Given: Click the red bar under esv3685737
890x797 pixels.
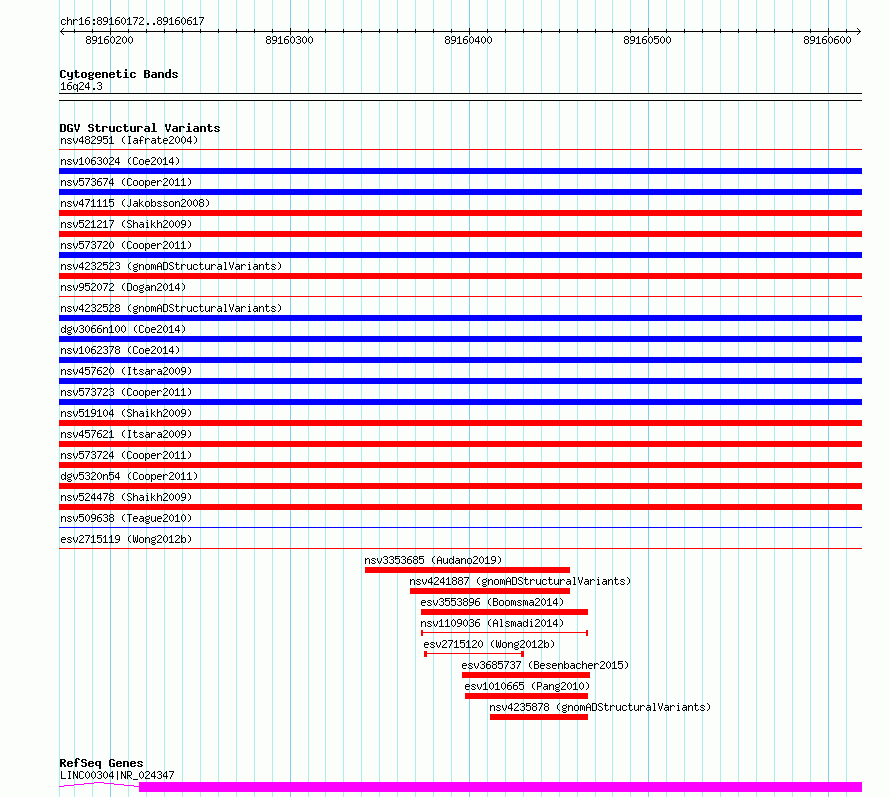Looking at the screenshot, I should coord(526,675).
